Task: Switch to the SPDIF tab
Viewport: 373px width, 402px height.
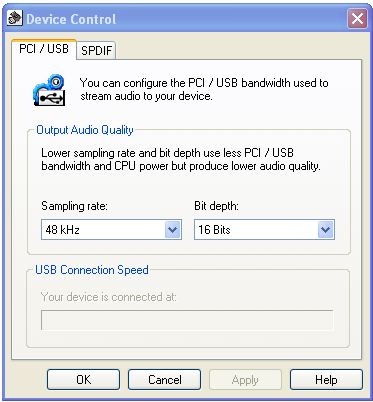Action: click(96, 51)
